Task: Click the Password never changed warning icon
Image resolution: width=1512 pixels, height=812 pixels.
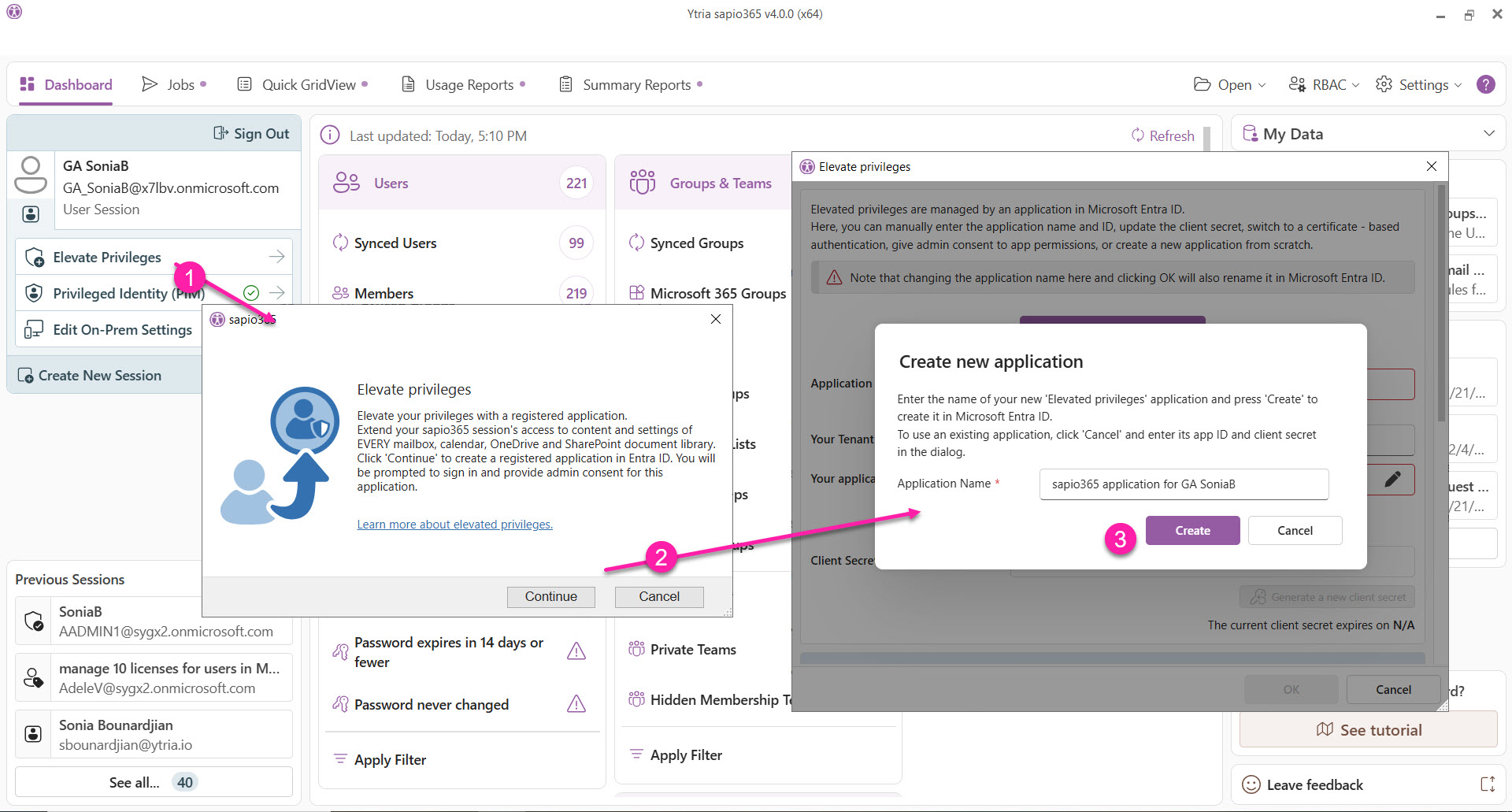Action: 576,704
